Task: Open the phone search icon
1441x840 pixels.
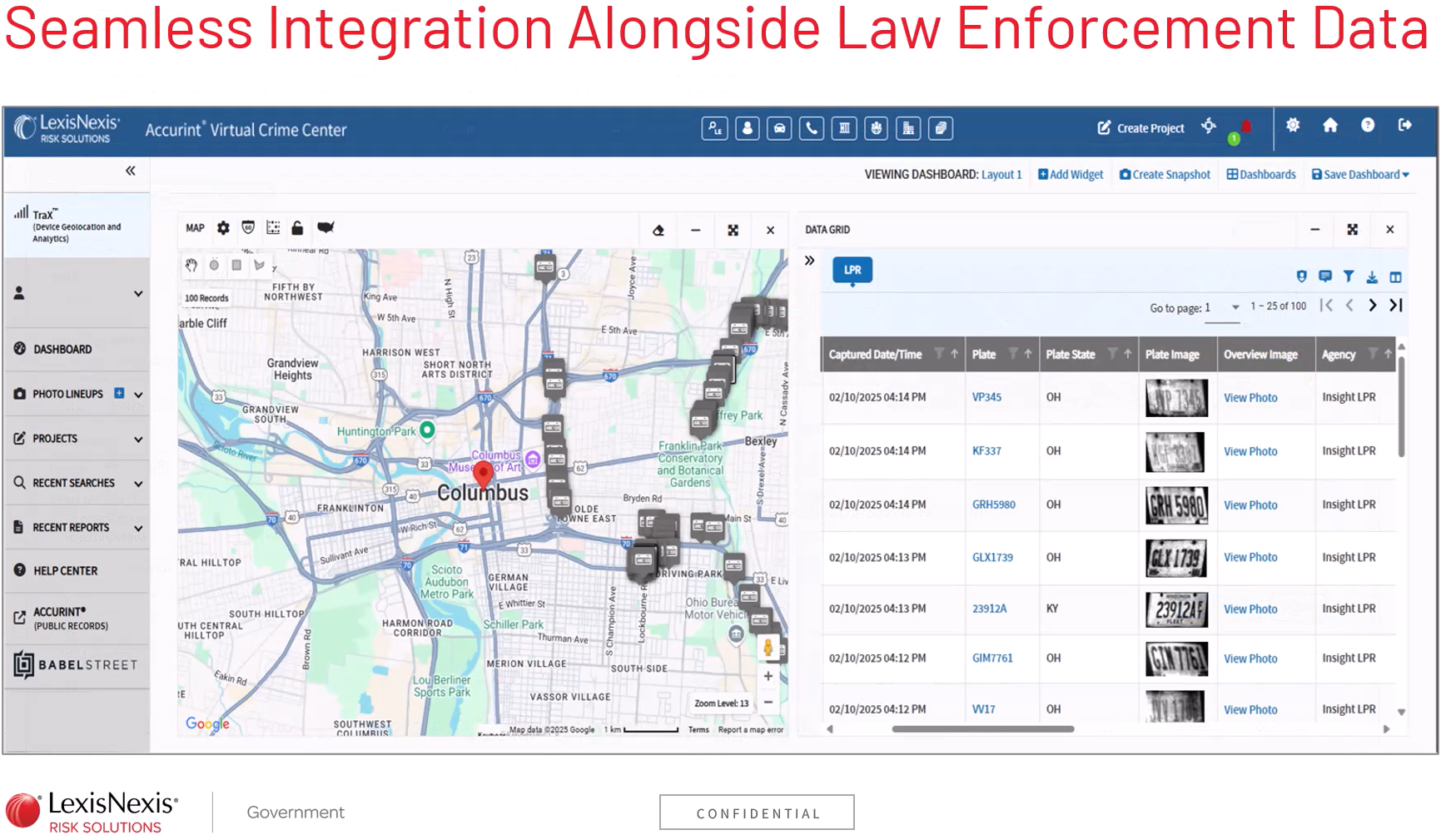Action: 812,129
